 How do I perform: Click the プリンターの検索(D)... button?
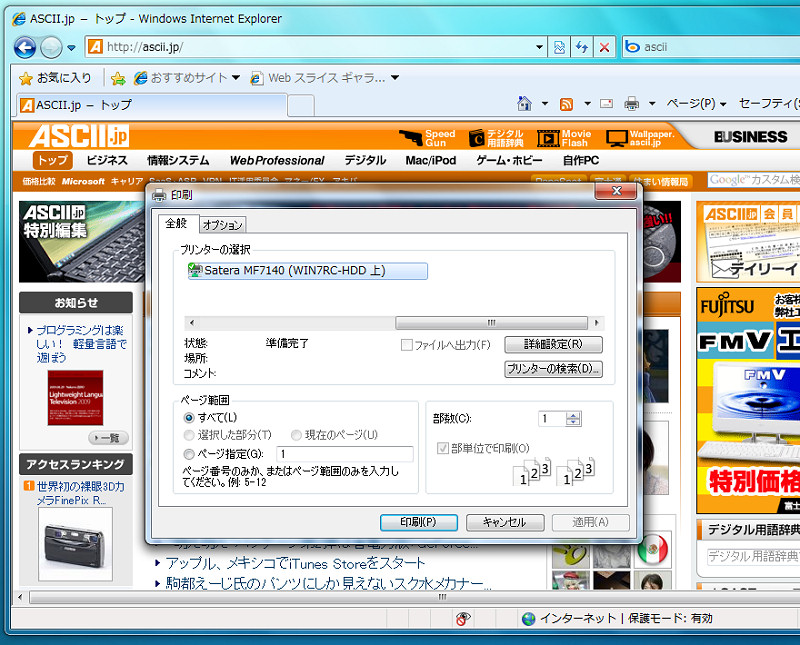pyautogui.click(x=553, y=368)
